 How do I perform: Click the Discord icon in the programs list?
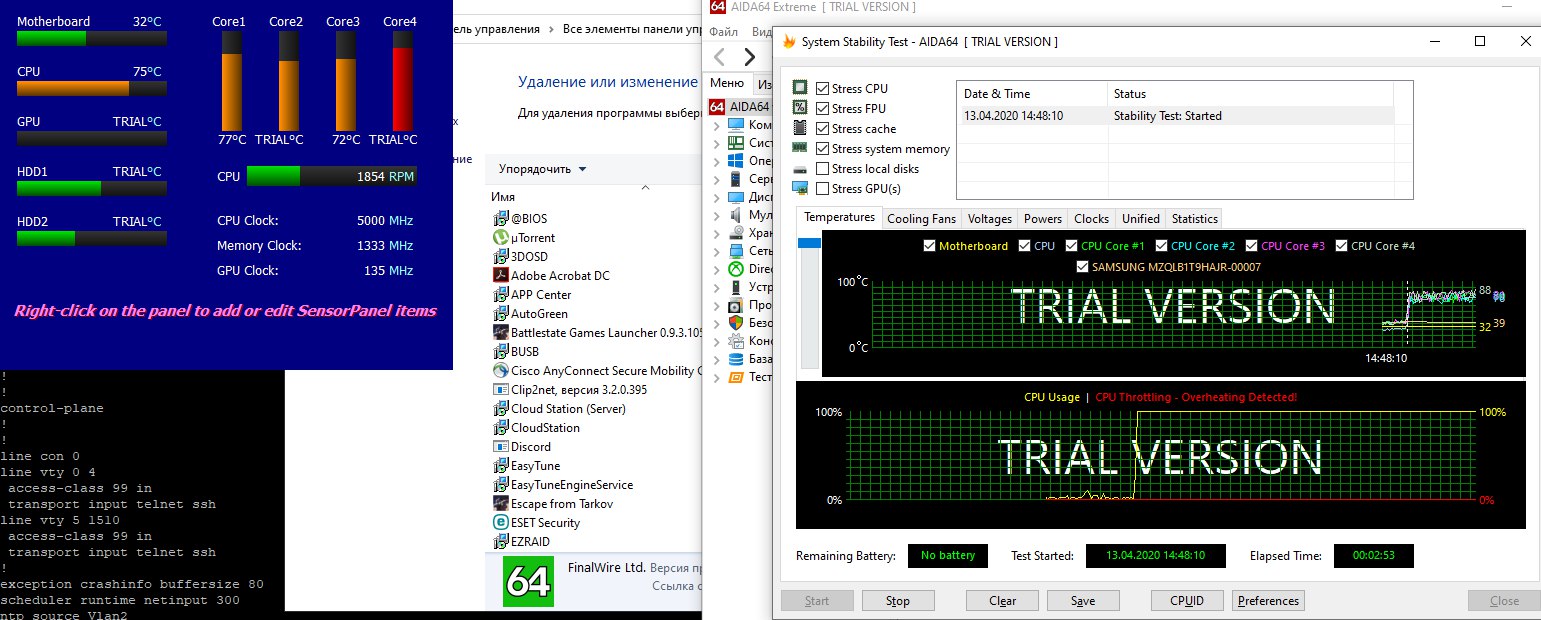(502, 446)
